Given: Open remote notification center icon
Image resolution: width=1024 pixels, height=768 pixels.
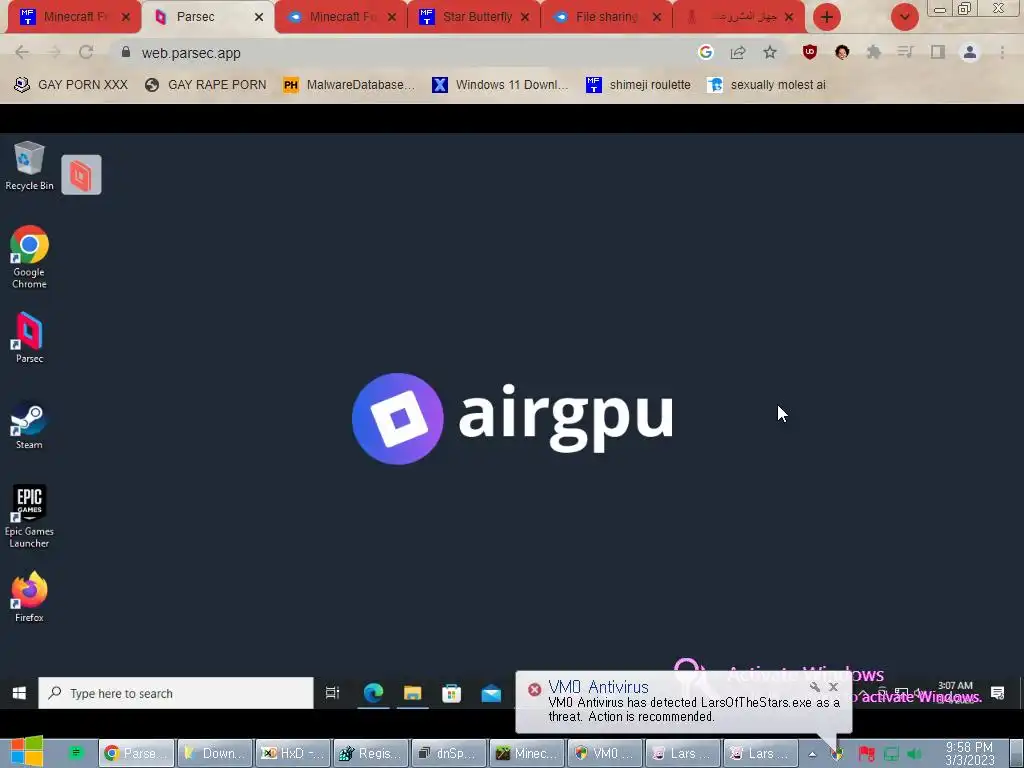Looking at the screenshot, I should 997,693.
